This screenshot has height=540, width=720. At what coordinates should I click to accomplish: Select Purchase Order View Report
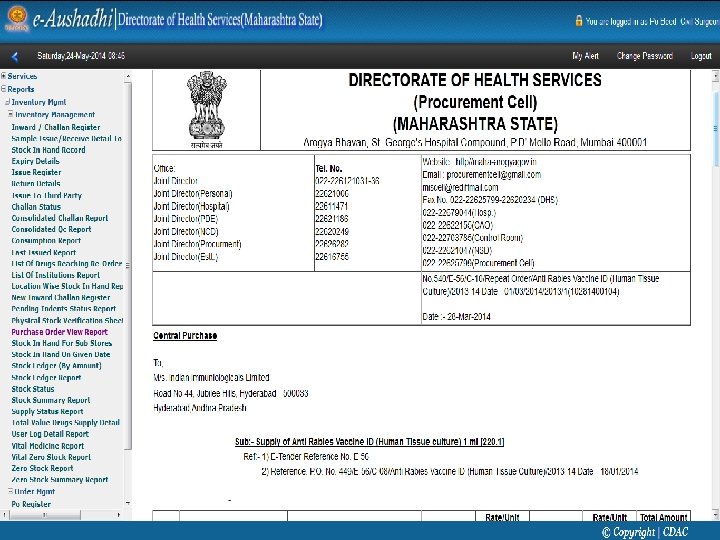(60, 332)
